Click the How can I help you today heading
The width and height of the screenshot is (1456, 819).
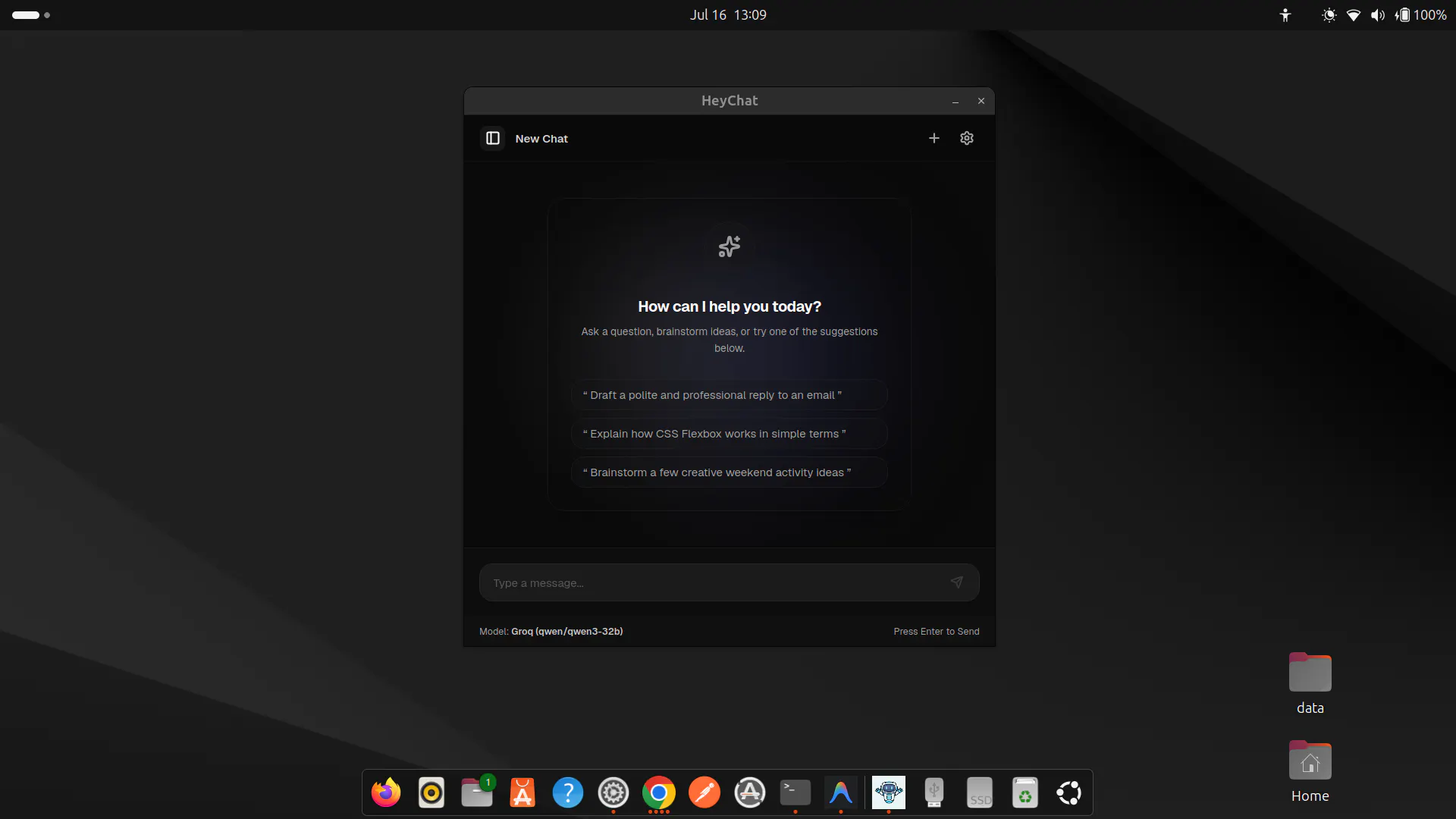coord(730,306)
